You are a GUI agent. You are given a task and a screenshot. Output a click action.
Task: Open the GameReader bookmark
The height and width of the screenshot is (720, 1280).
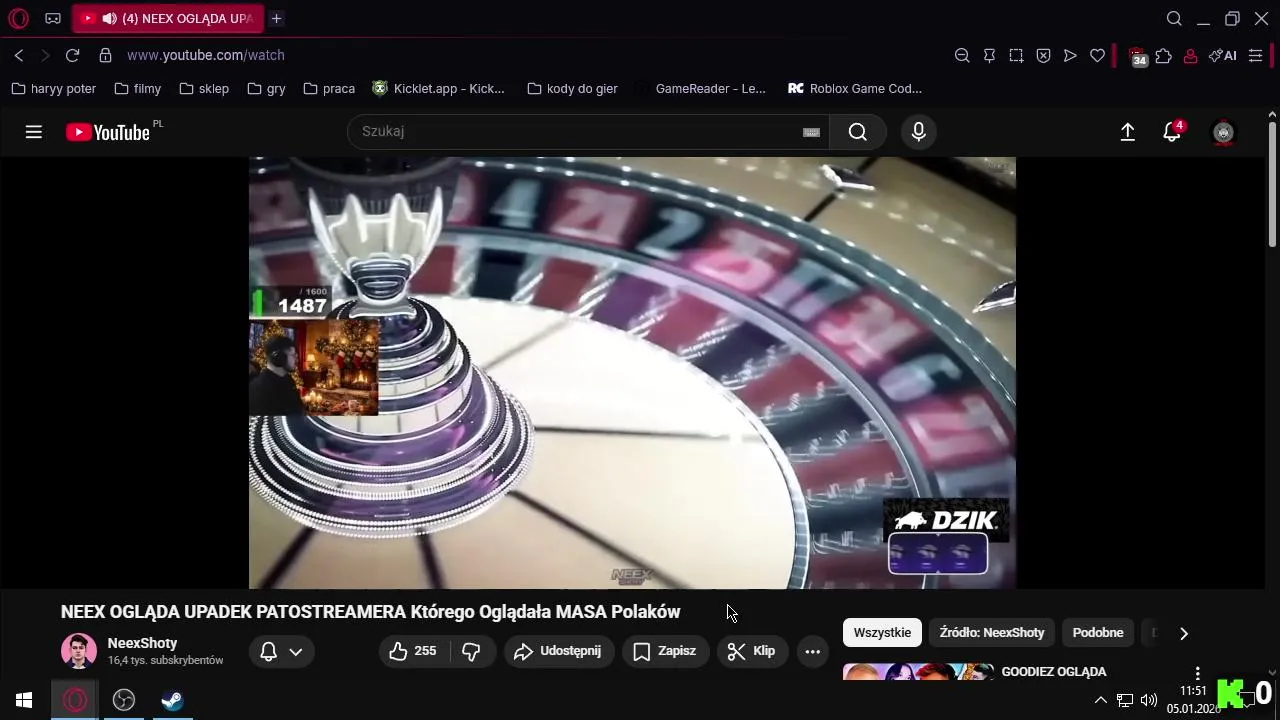click(700, 88)
